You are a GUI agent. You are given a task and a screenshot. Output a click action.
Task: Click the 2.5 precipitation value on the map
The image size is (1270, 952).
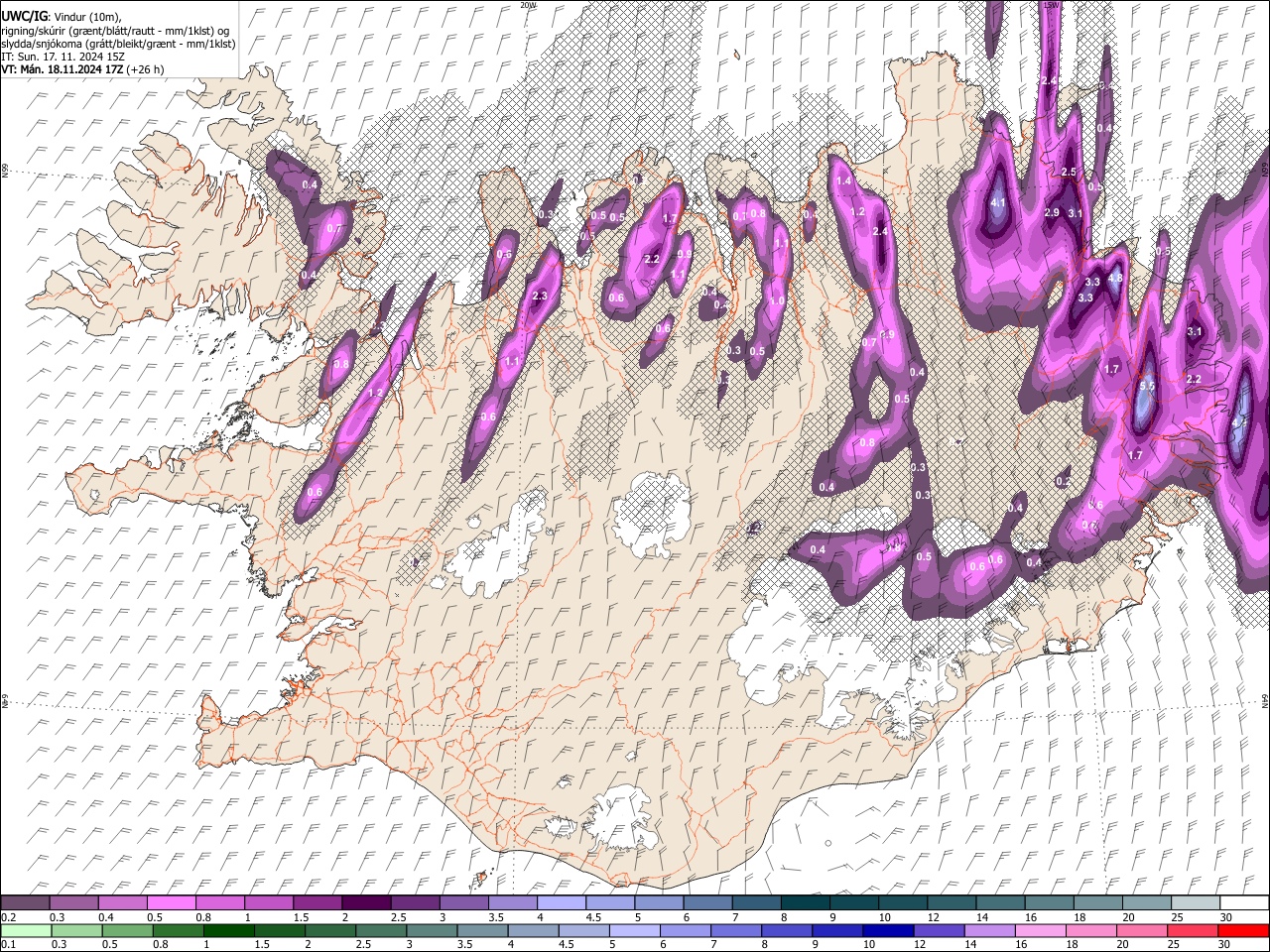(1069, 172)
